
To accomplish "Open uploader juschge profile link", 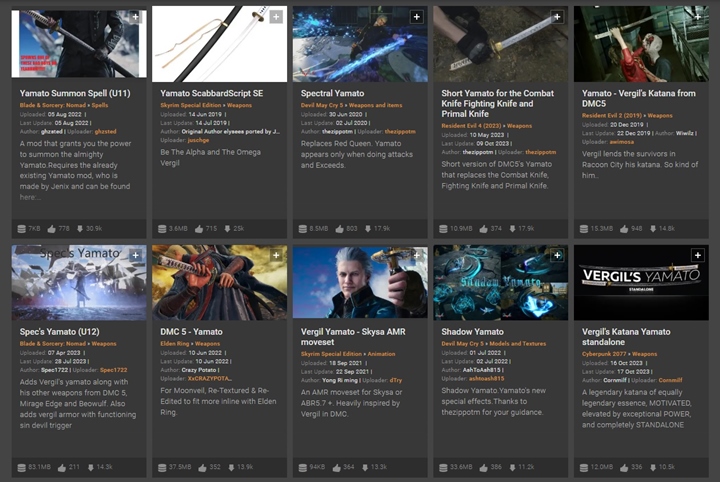I will [198, 140].
